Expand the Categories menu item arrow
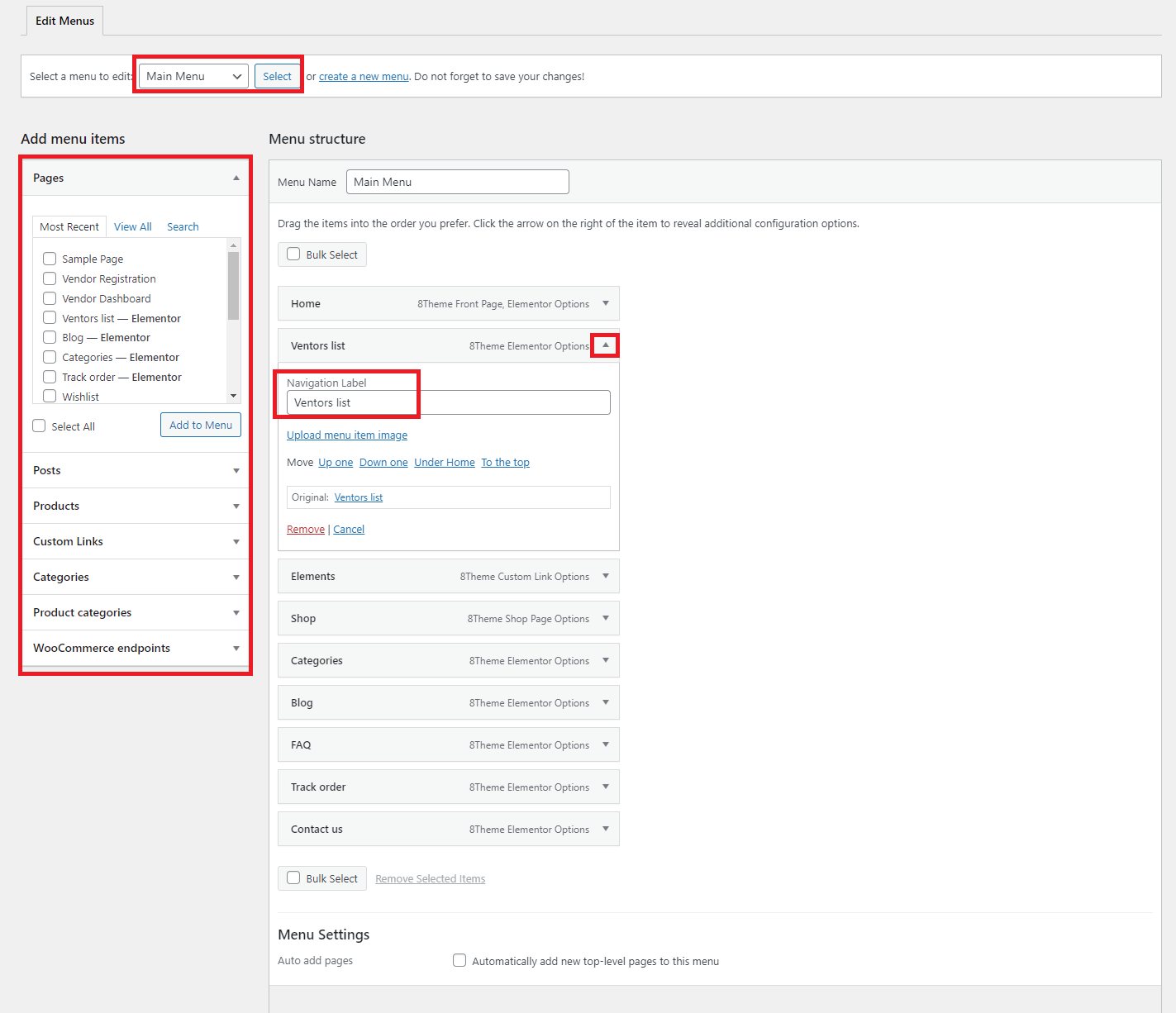Image resolution: width=1176 pixels, height=1013 pixels. [606, 660]
